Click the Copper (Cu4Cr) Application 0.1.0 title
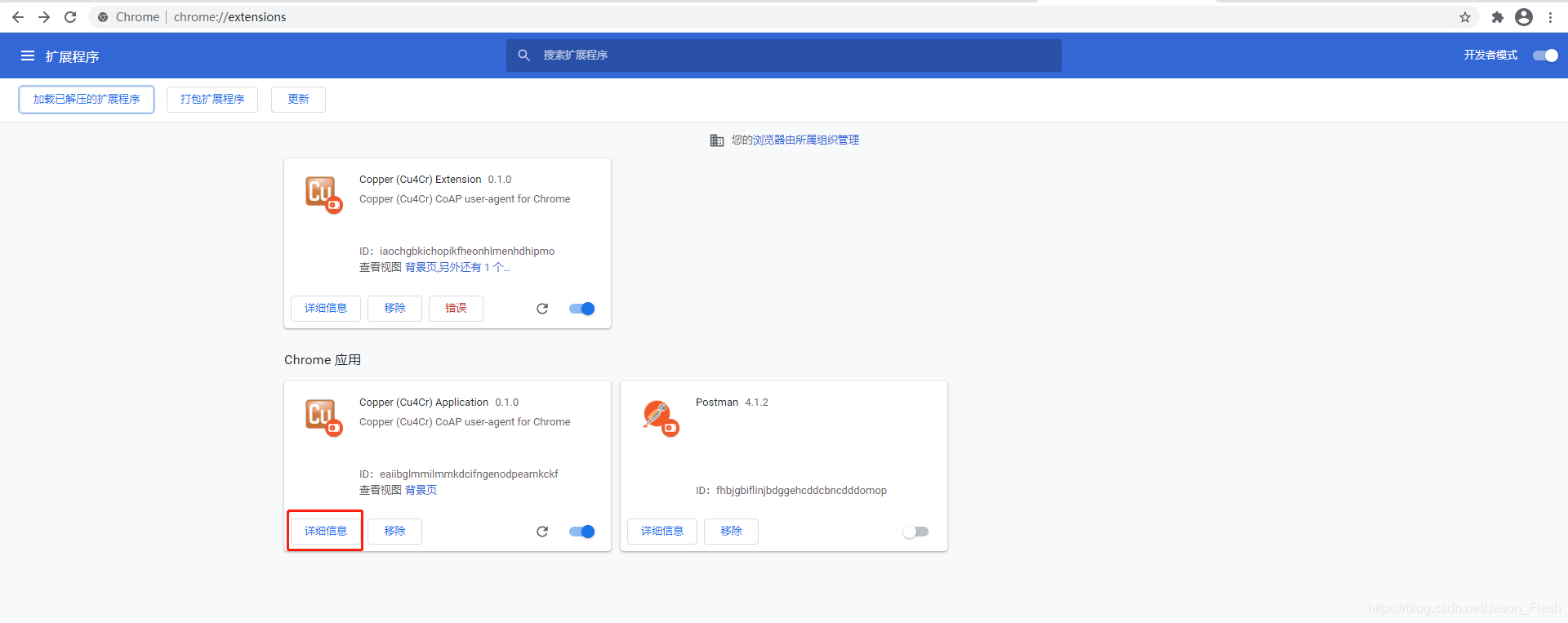 pos(439,403)
